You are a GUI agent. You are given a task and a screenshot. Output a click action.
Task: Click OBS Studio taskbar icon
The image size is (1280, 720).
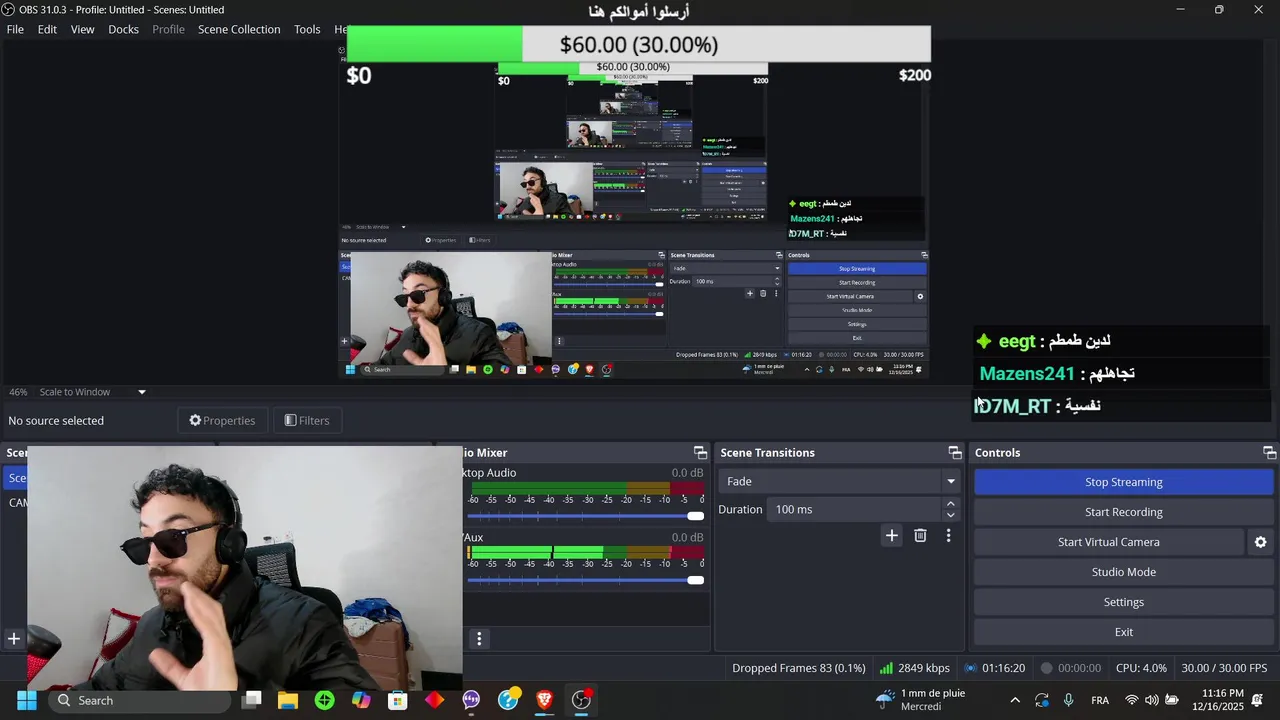click(581, 700)
